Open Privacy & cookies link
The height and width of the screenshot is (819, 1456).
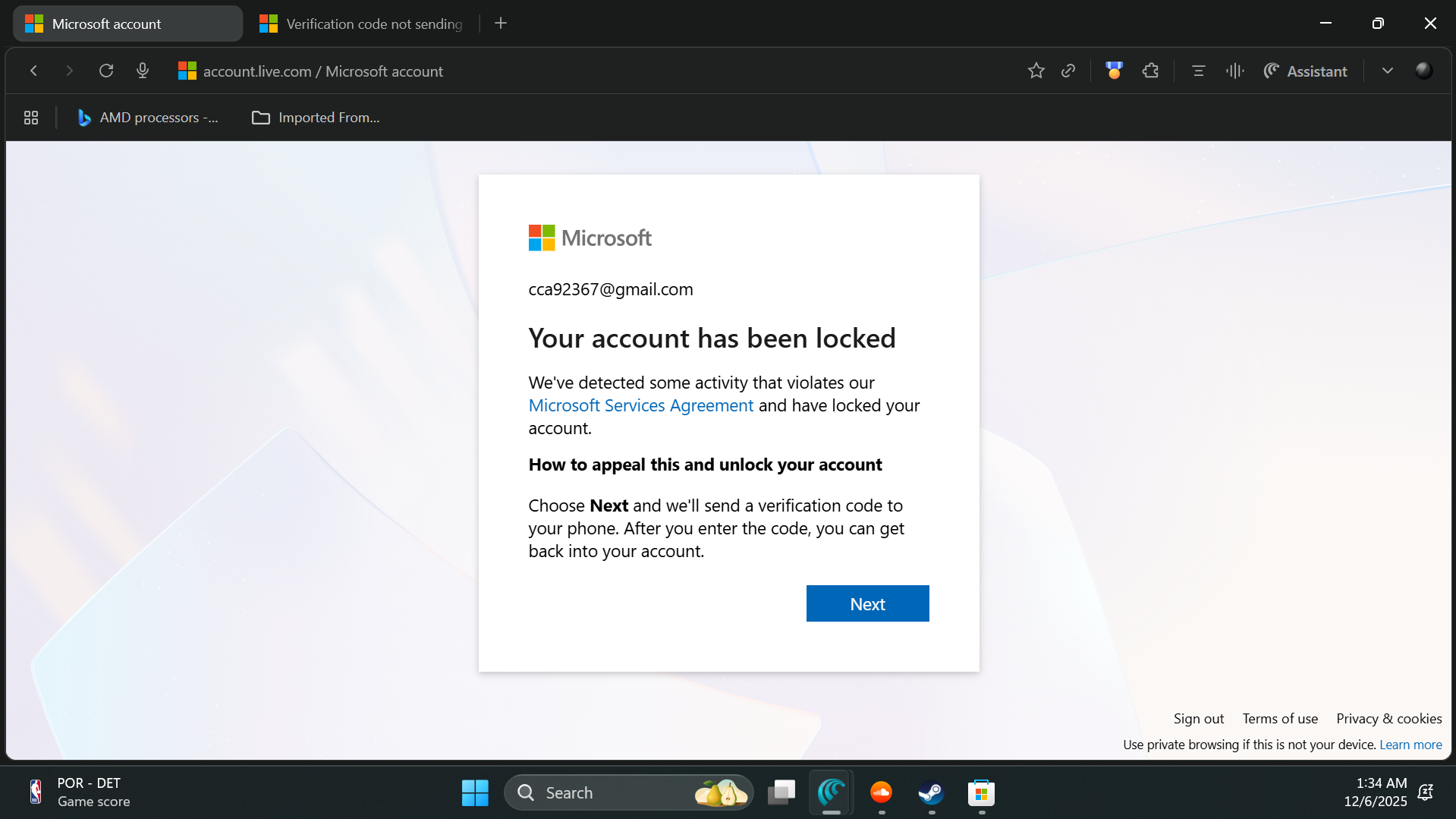tap(1388, 718)
